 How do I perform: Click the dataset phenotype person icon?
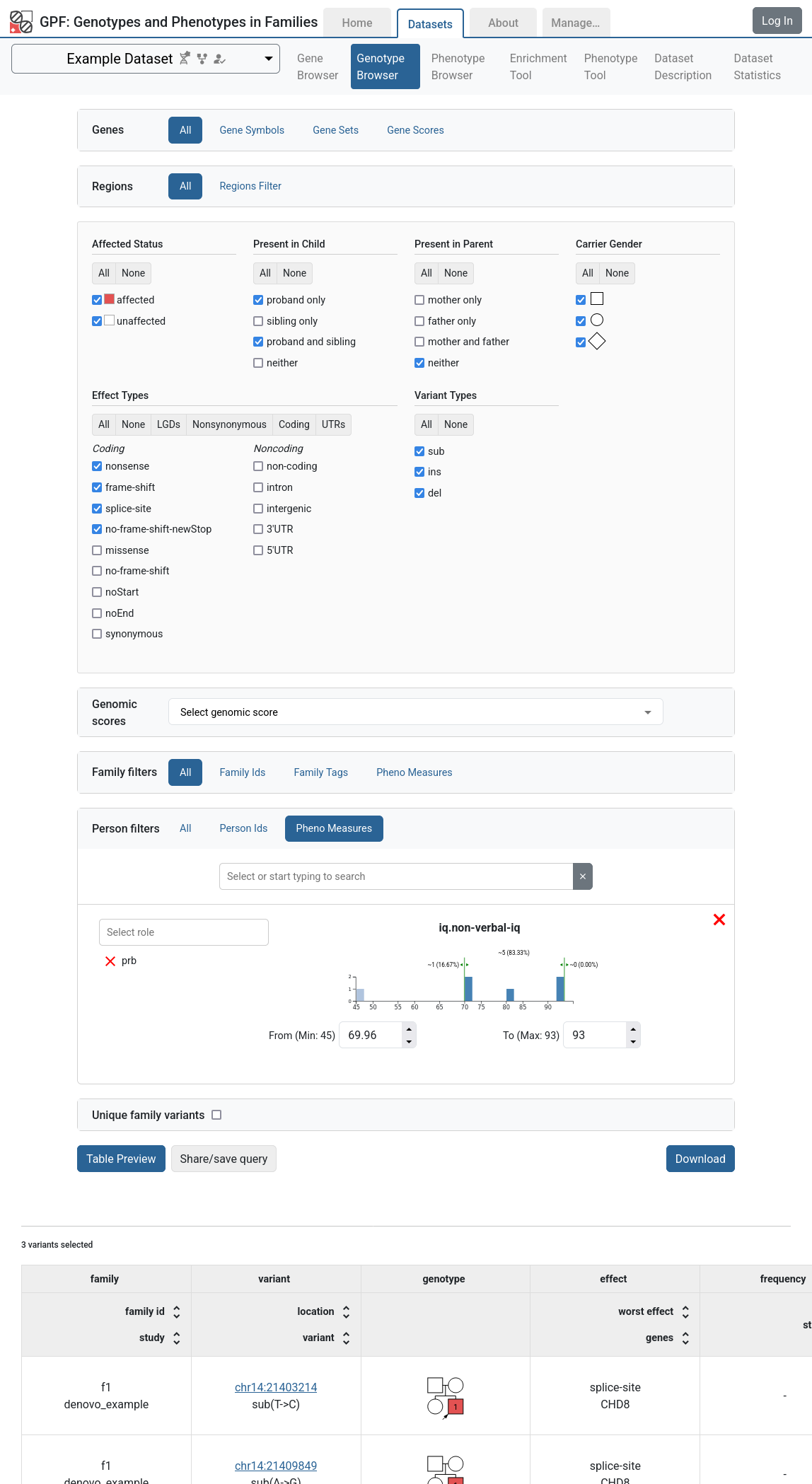click(220, 59)
